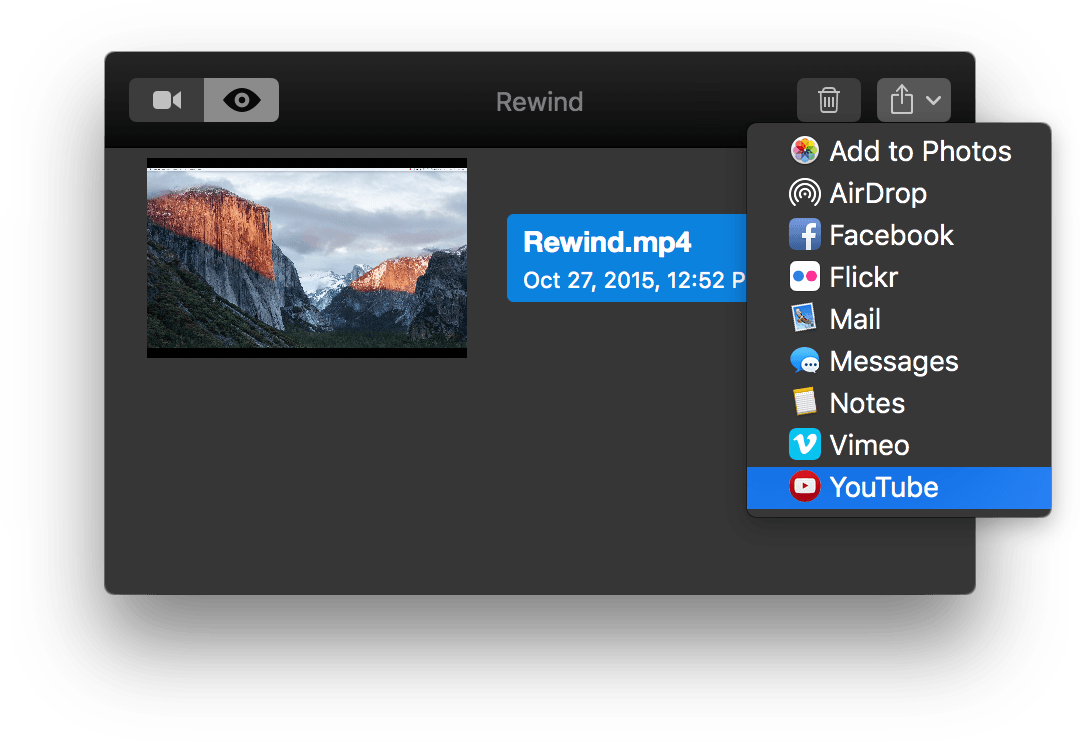Select the Rewind.mp4 file entry
This screenshot has width=1080, height=742.
[627, 258]
